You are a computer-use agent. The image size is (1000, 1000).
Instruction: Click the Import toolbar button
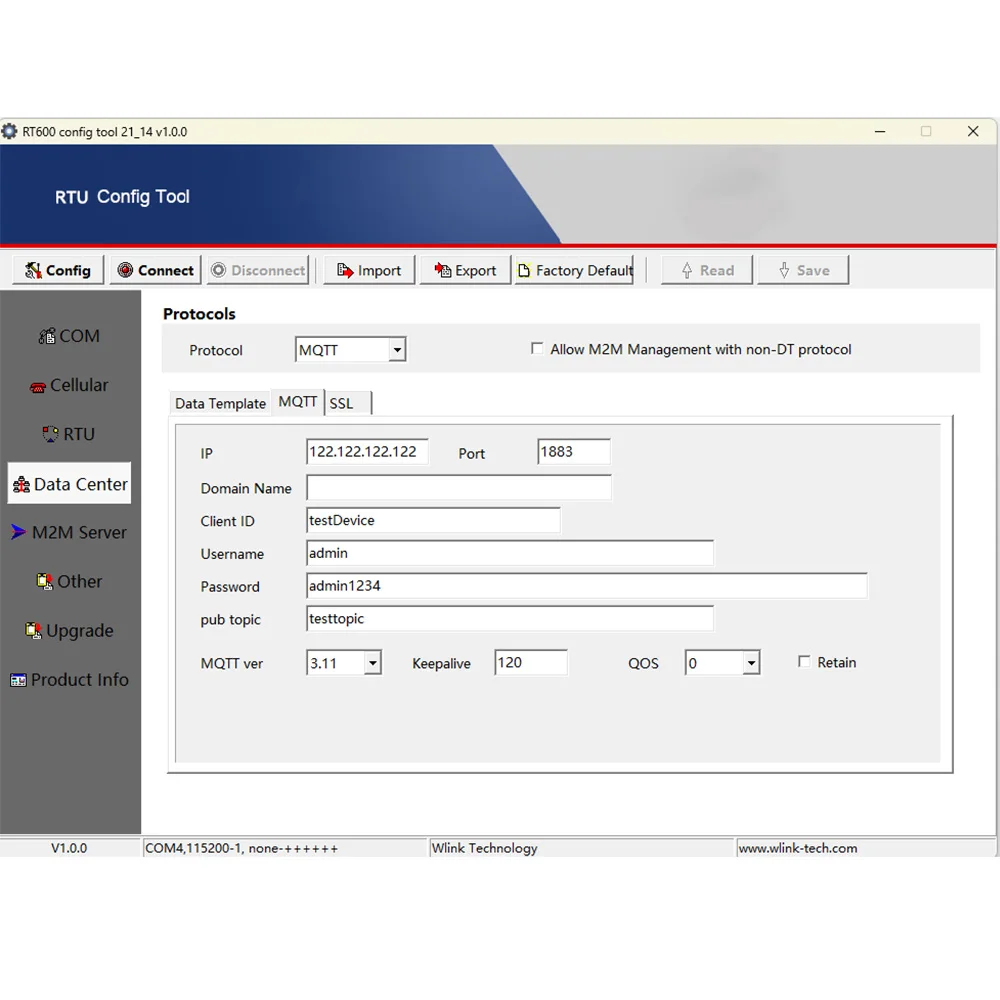[369, 270]
